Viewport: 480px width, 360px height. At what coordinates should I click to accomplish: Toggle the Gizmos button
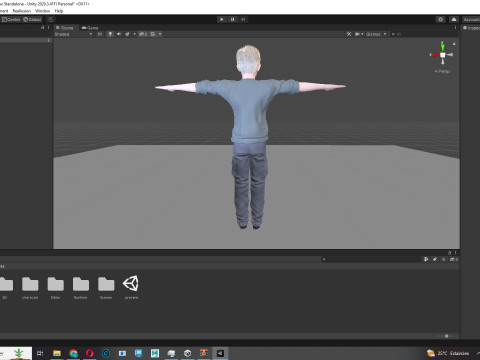pos(373,34)
